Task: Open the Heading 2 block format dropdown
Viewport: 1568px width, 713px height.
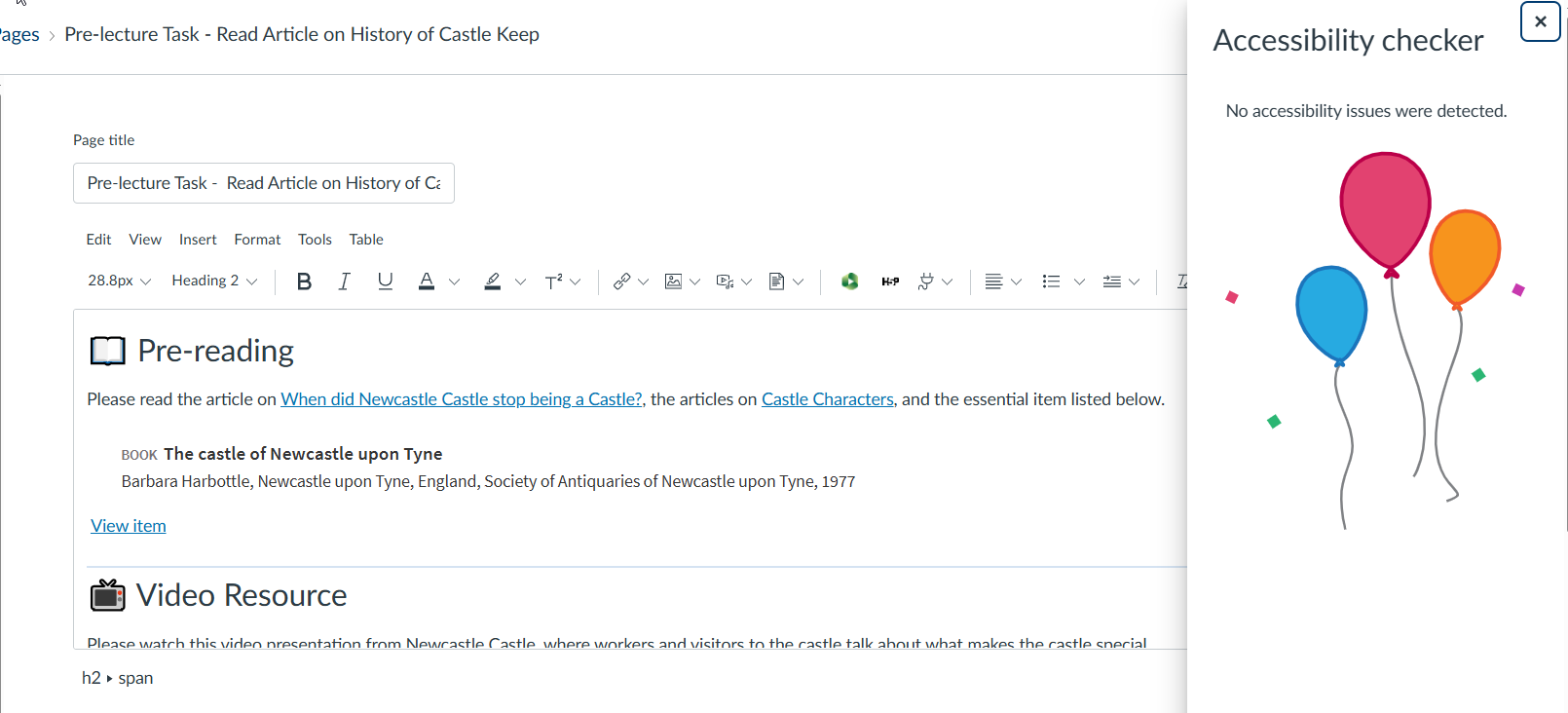Action: [214, 281]
